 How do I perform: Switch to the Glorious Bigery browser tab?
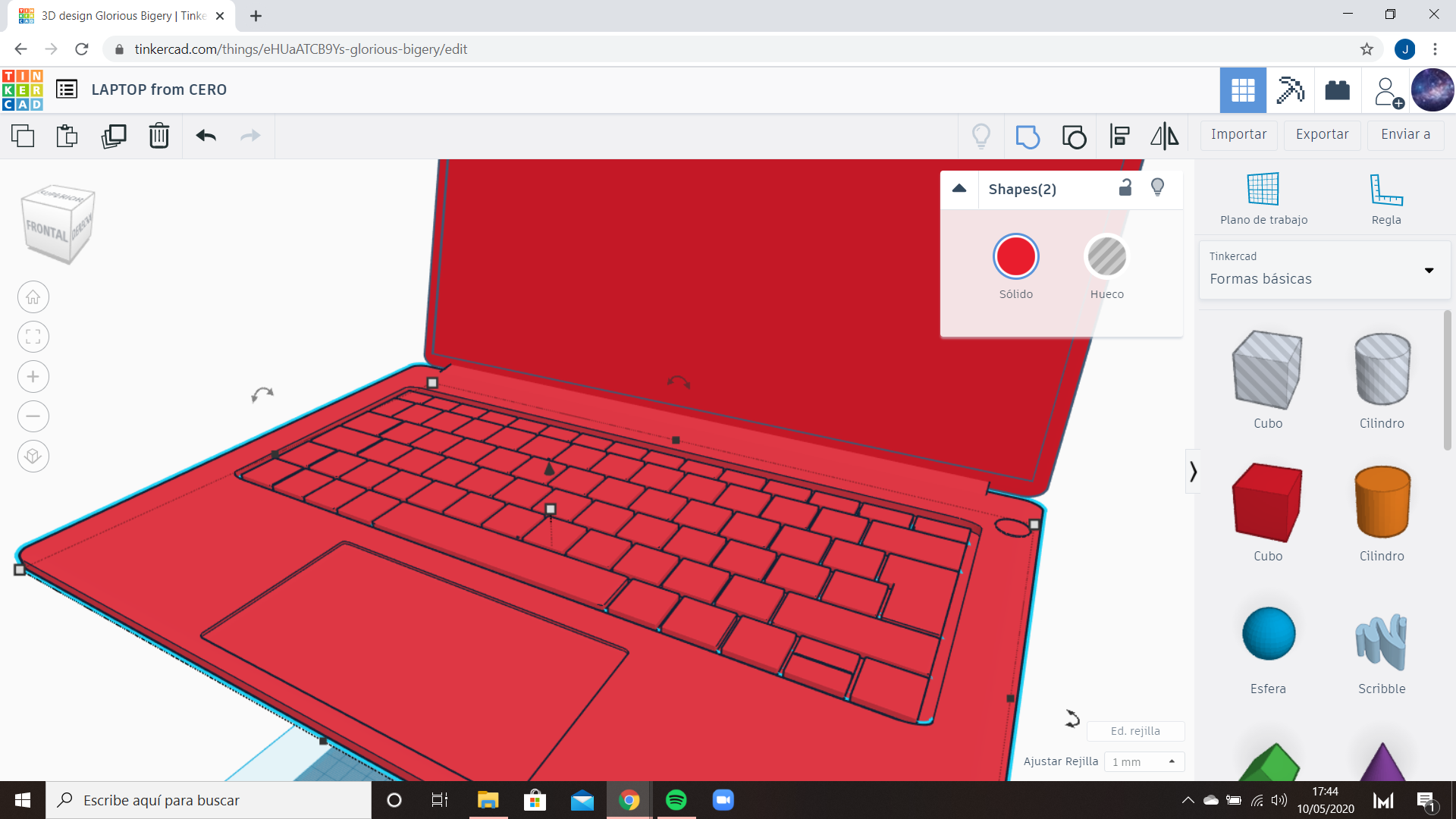pyautogui.click(x=114, y=15)
